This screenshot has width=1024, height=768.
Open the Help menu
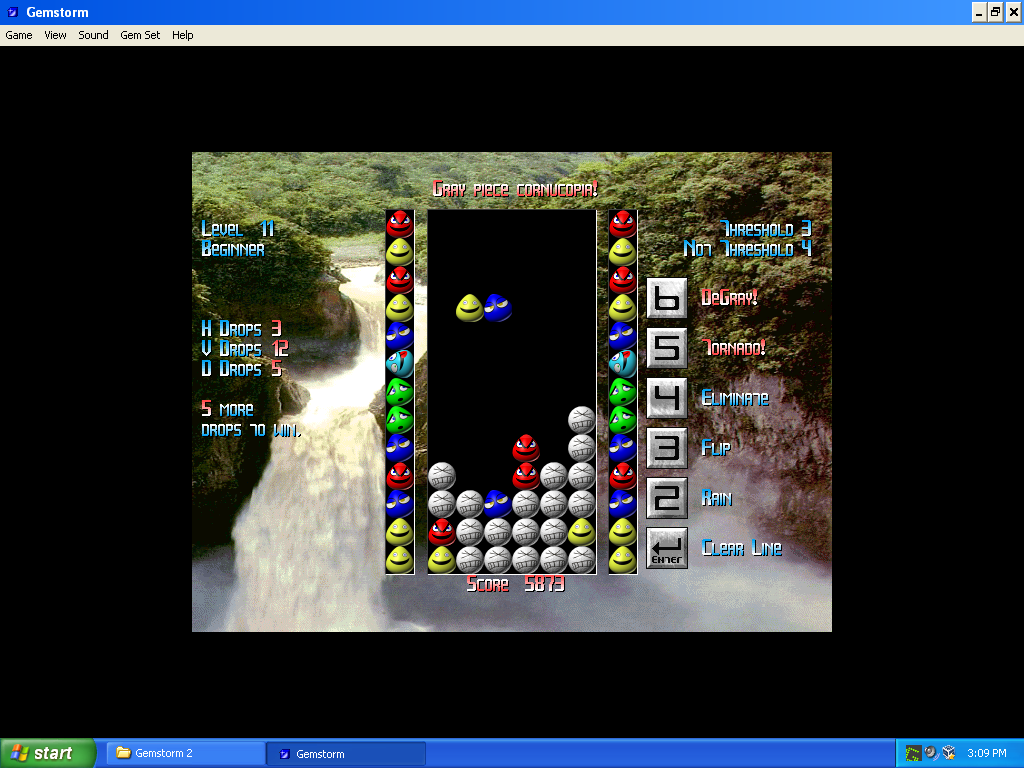pos(182,35)
